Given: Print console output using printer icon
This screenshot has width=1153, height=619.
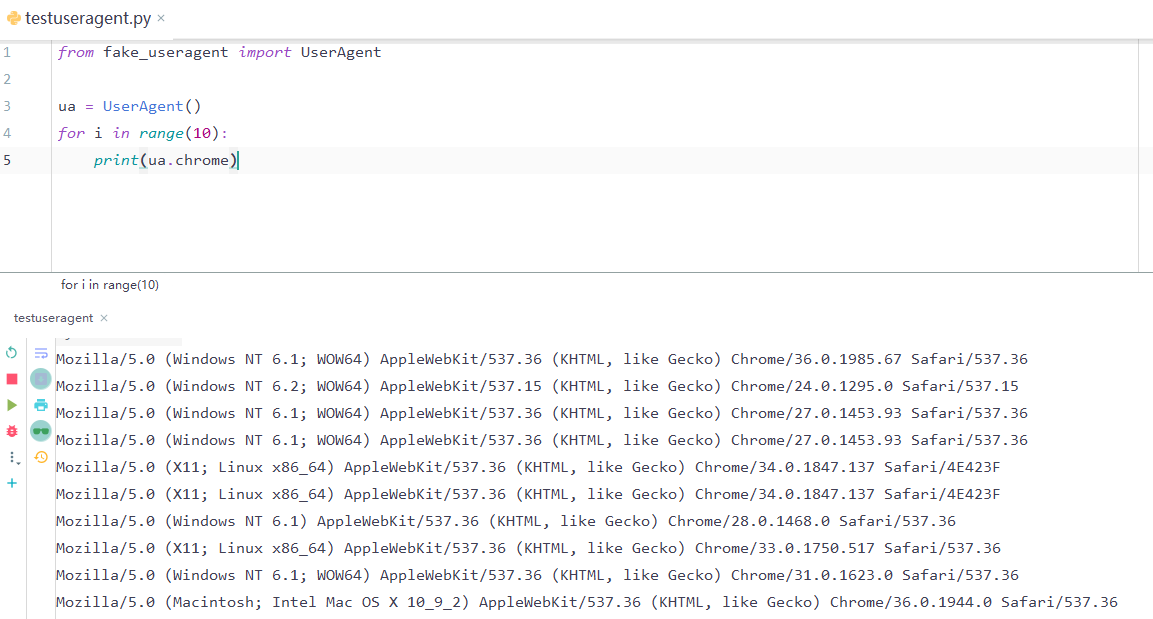Looking at the screenshot, I should [x=40, y=404].
